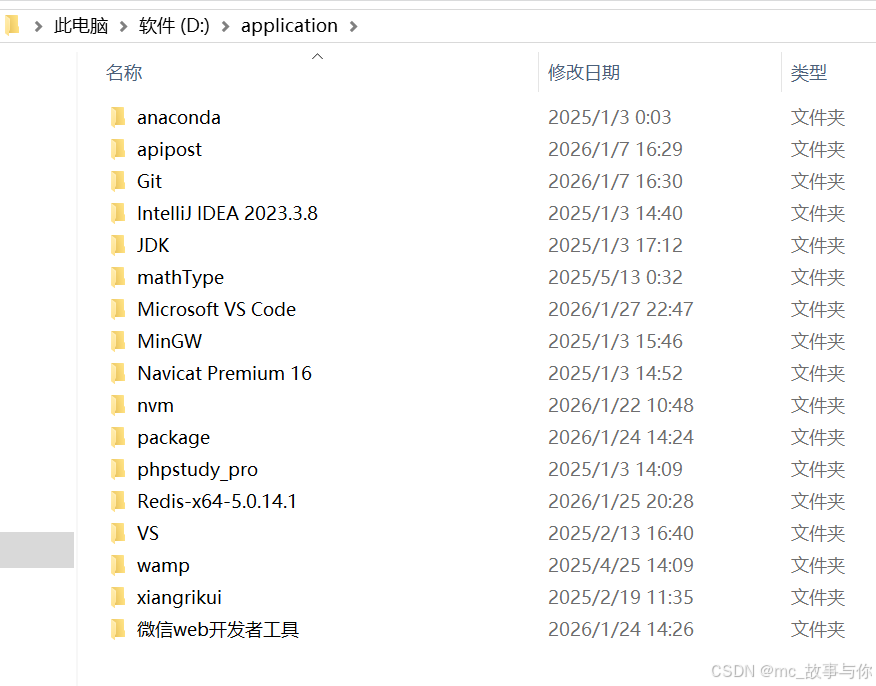Select the JDK folder name
The height and width of the screenshot is (686, 876).
pos(153,245)
